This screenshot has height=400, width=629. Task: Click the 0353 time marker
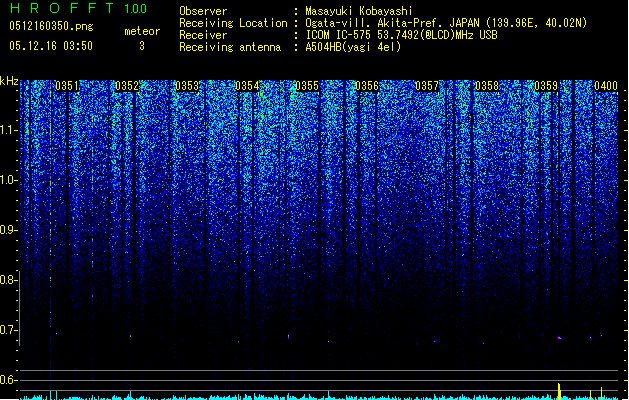point(187,86)
